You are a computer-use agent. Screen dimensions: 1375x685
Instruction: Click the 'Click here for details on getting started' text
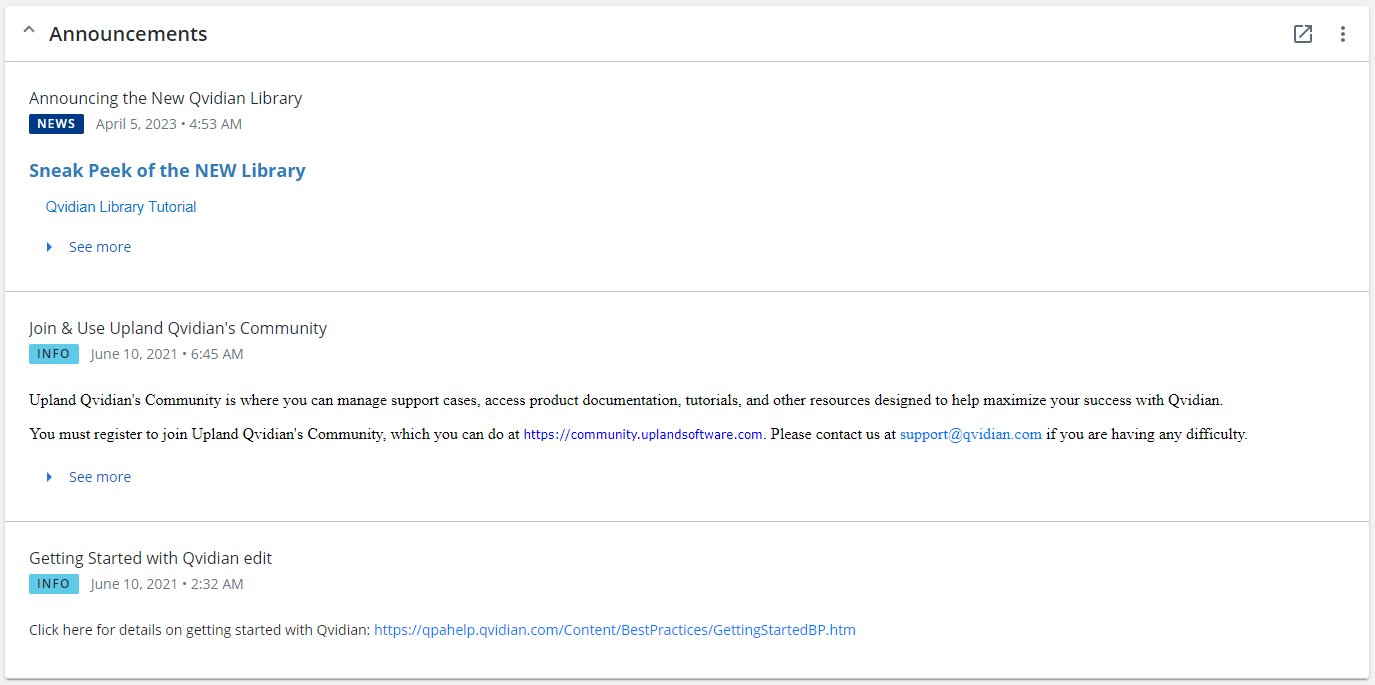[200, 630]
